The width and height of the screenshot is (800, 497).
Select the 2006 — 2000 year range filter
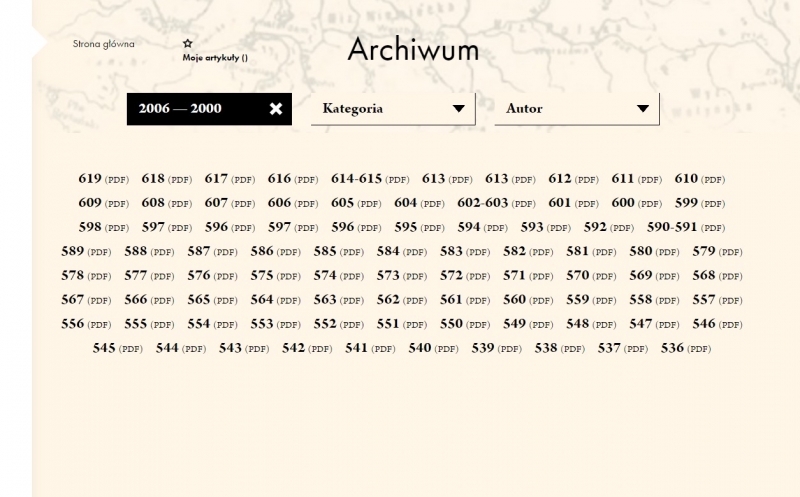tap(181, 109)
